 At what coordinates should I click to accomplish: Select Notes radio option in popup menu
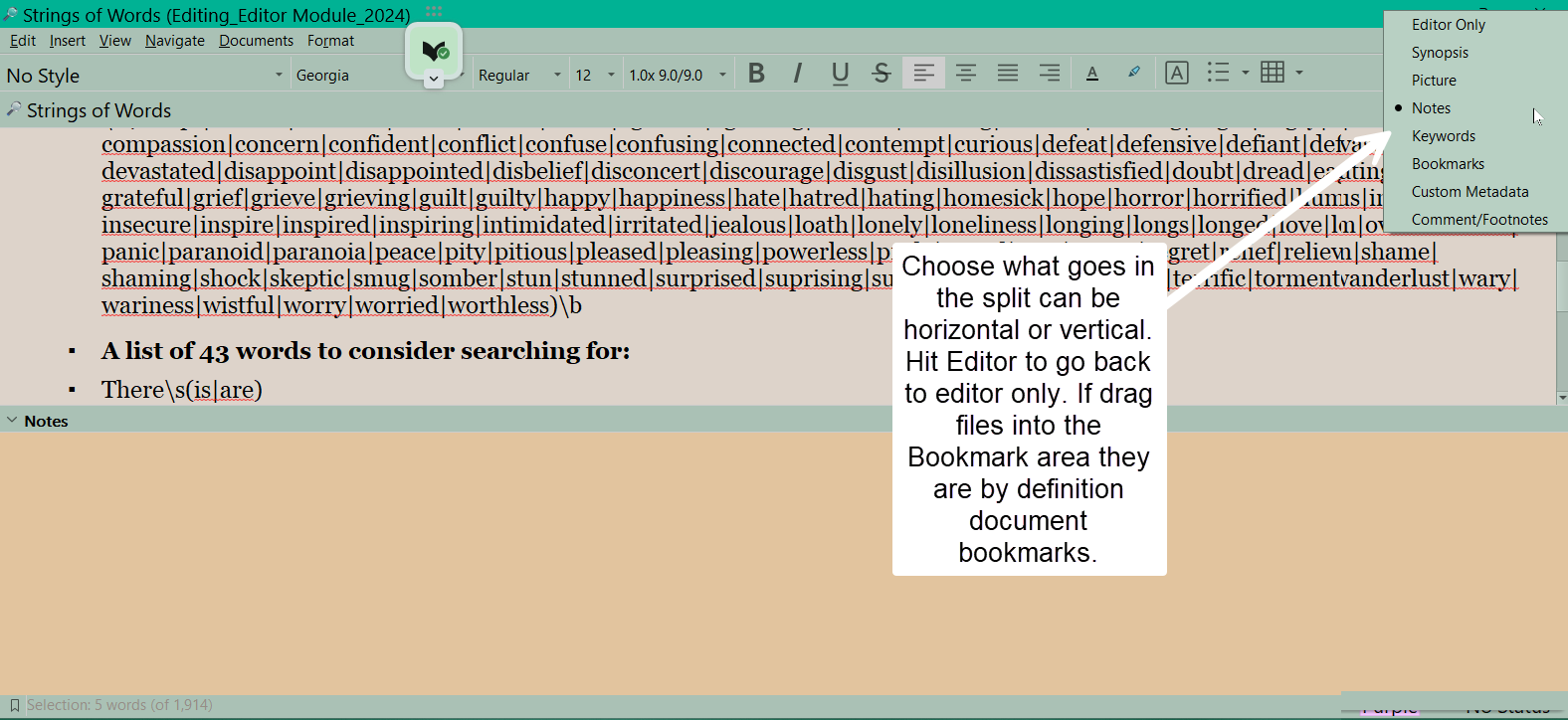1431,108
